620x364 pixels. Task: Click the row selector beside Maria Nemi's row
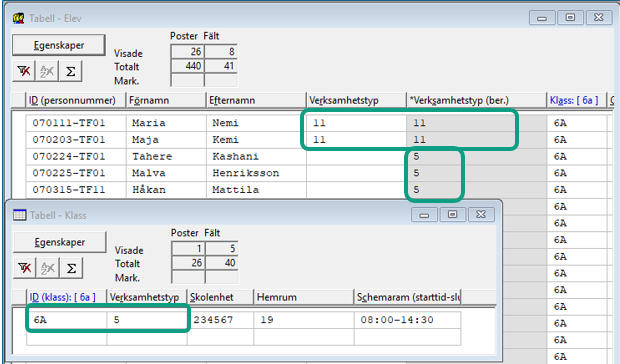[19, 123]
